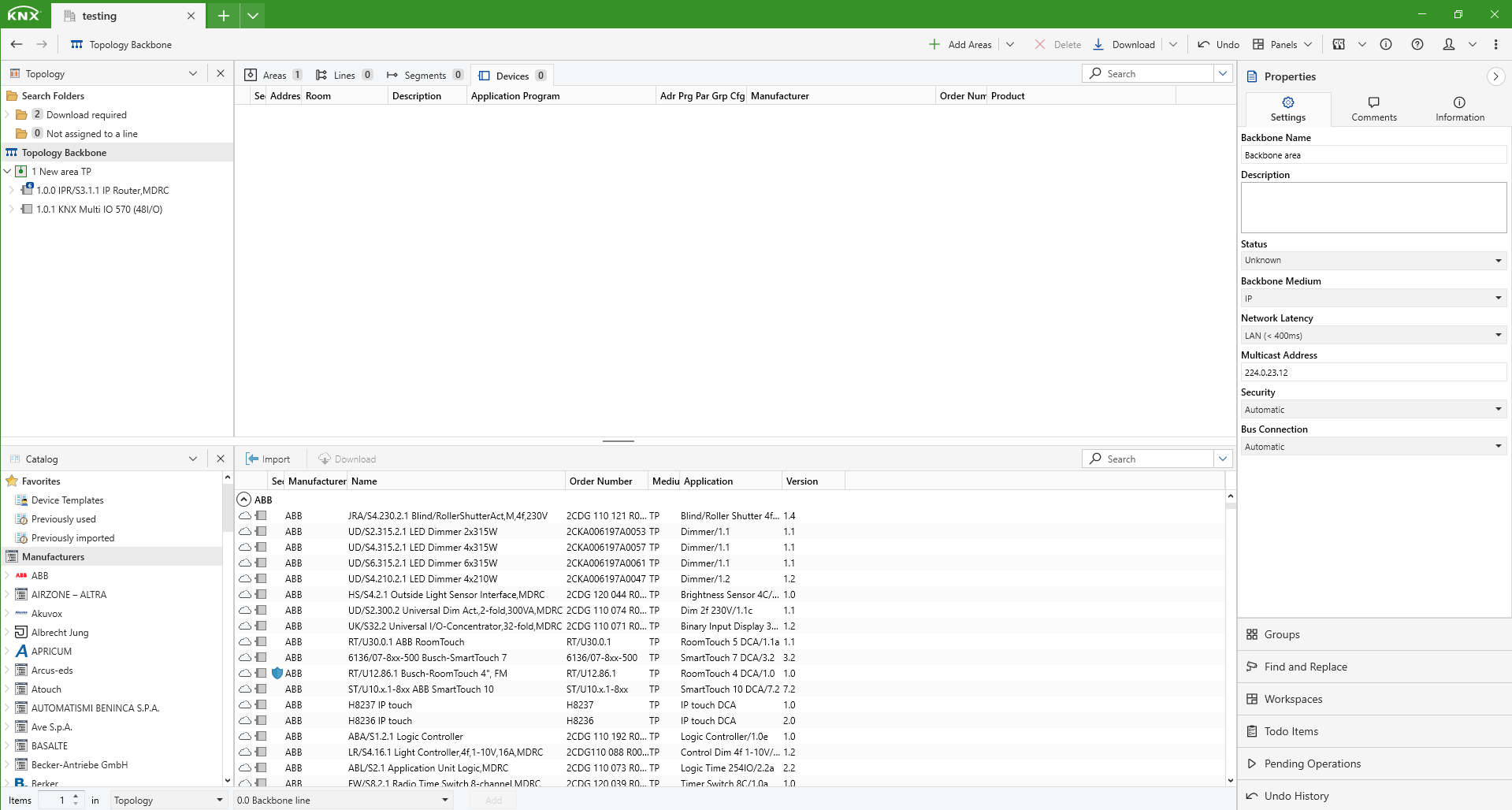Click the Multicast Address input field
Image resolution: width=1512 pixels, height=810 pixels.
coord(1373,373)
